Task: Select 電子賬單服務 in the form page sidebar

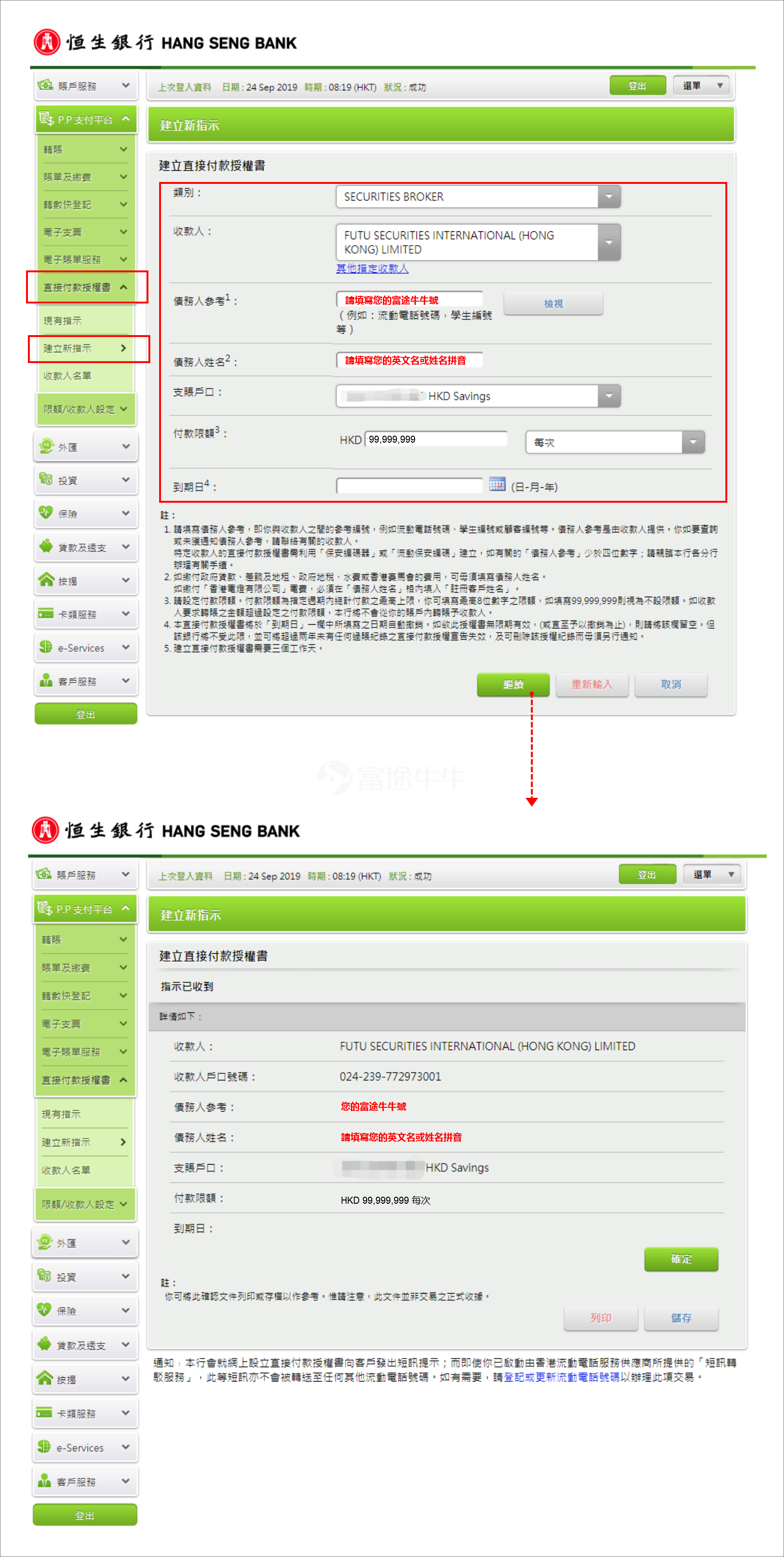Action: tap(85, 259)
